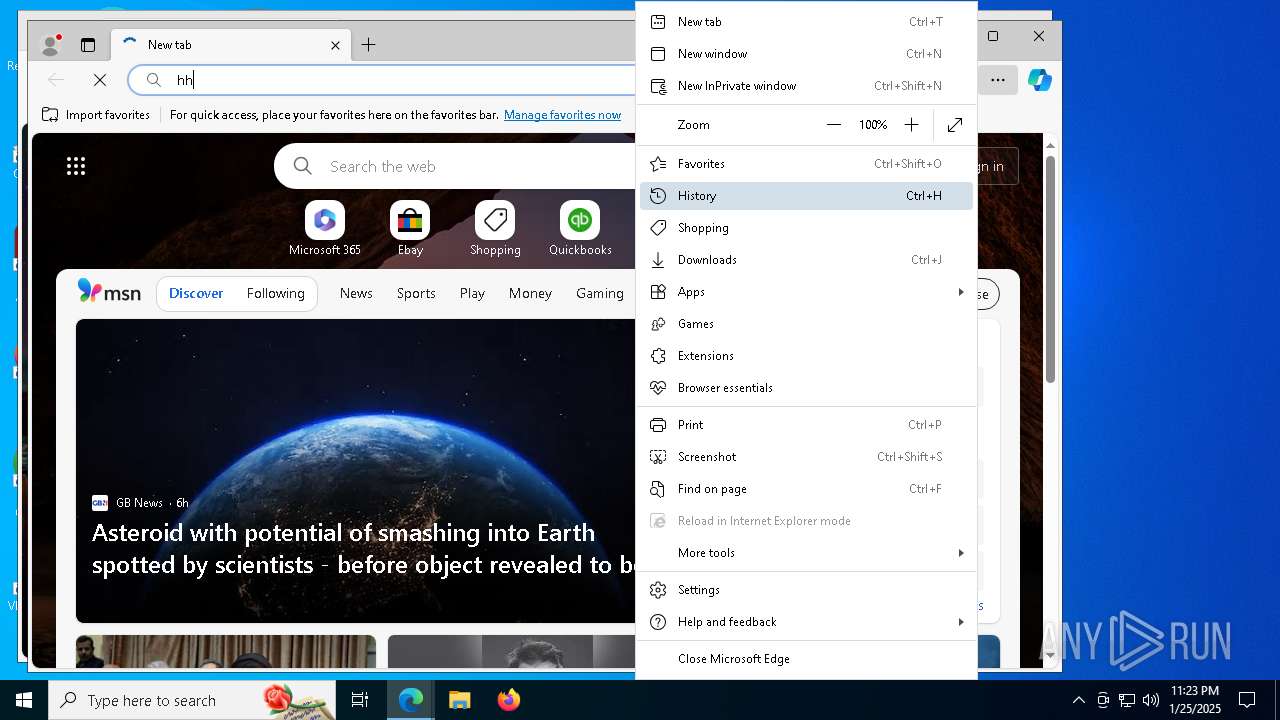
Task: Open Task View on taskbar
Action: coord(360,700)
